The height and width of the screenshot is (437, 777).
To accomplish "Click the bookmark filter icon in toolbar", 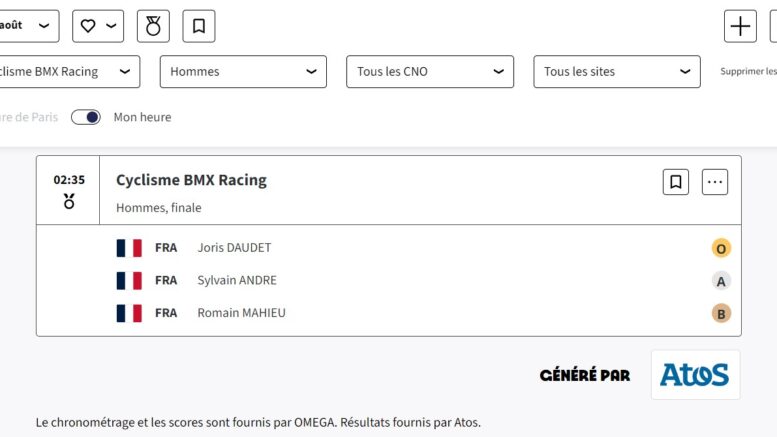I will (x=199, y=26).
